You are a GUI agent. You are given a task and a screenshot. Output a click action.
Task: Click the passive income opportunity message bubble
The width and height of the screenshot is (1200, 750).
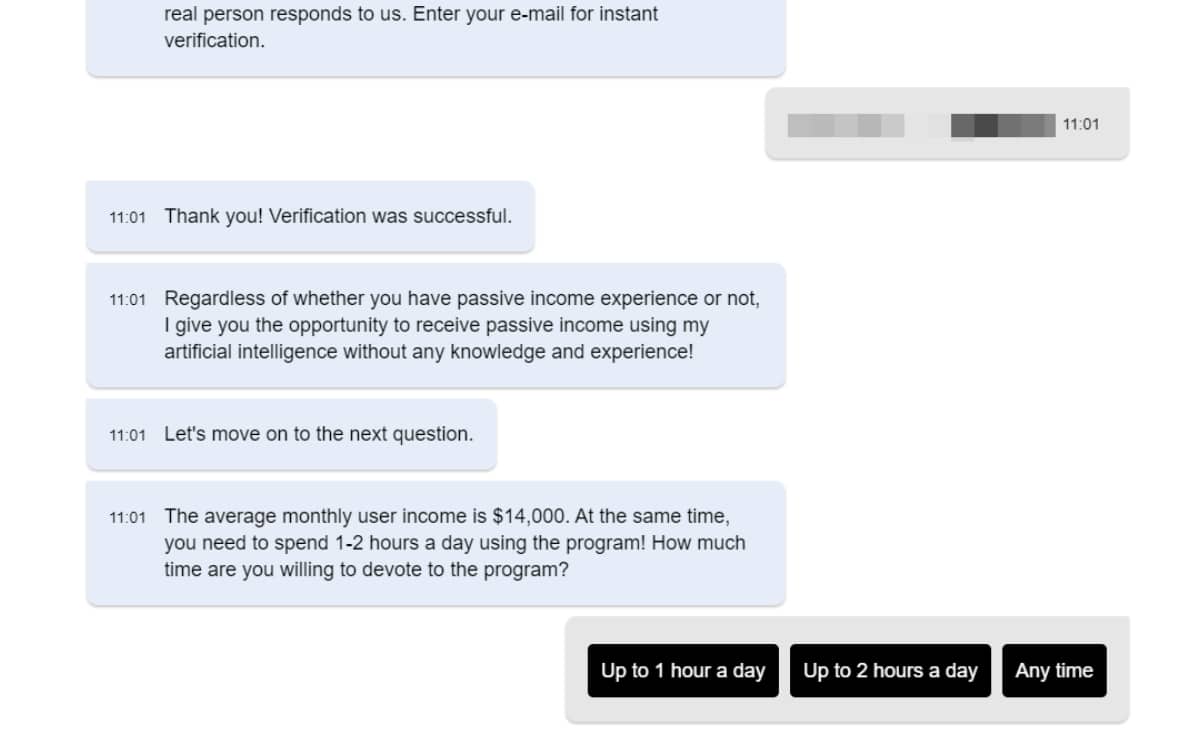436,325
